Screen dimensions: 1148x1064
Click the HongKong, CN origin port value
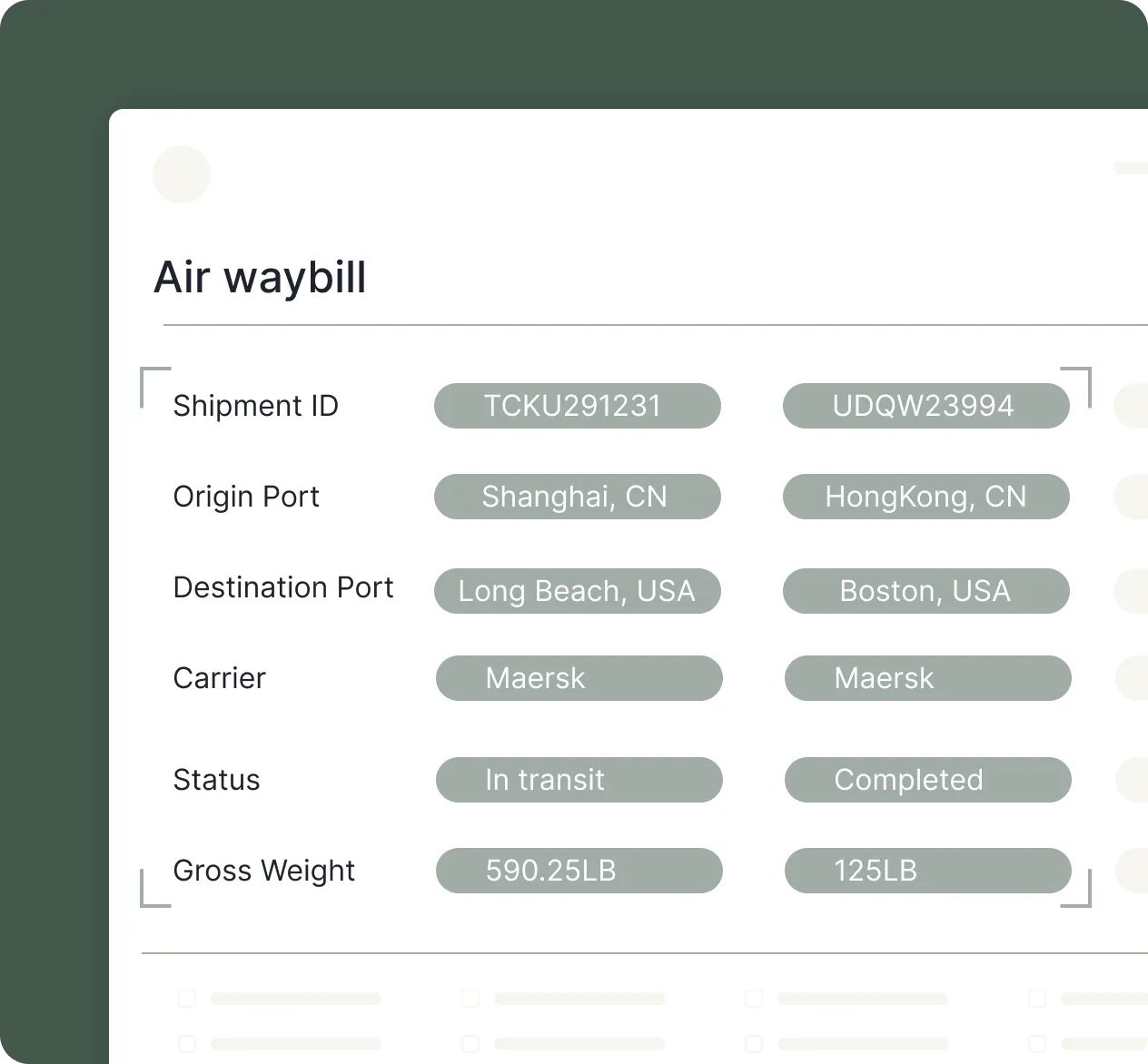coord(925,497)
